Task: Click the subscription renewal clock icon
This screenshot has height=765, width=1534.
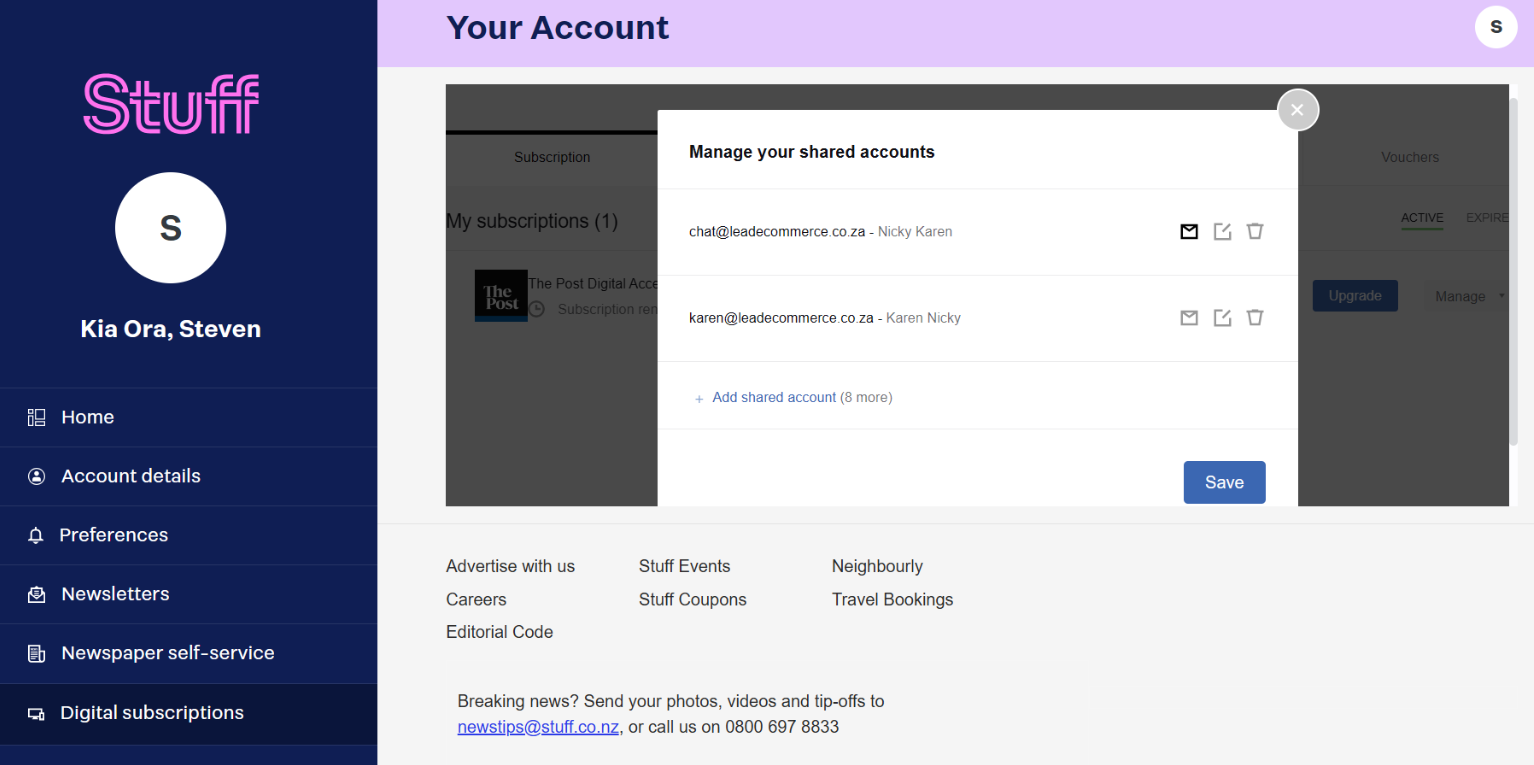Action: point(537,310)
